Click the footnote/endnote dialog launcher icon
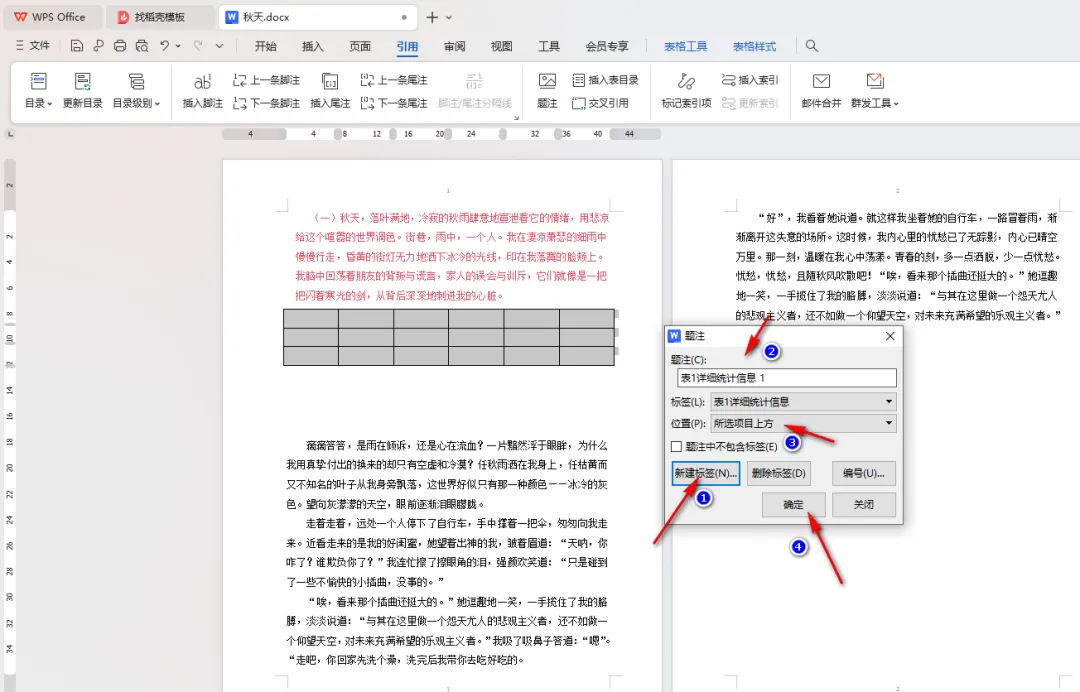The image size is (1080, 692). click(x=516, y=118)
